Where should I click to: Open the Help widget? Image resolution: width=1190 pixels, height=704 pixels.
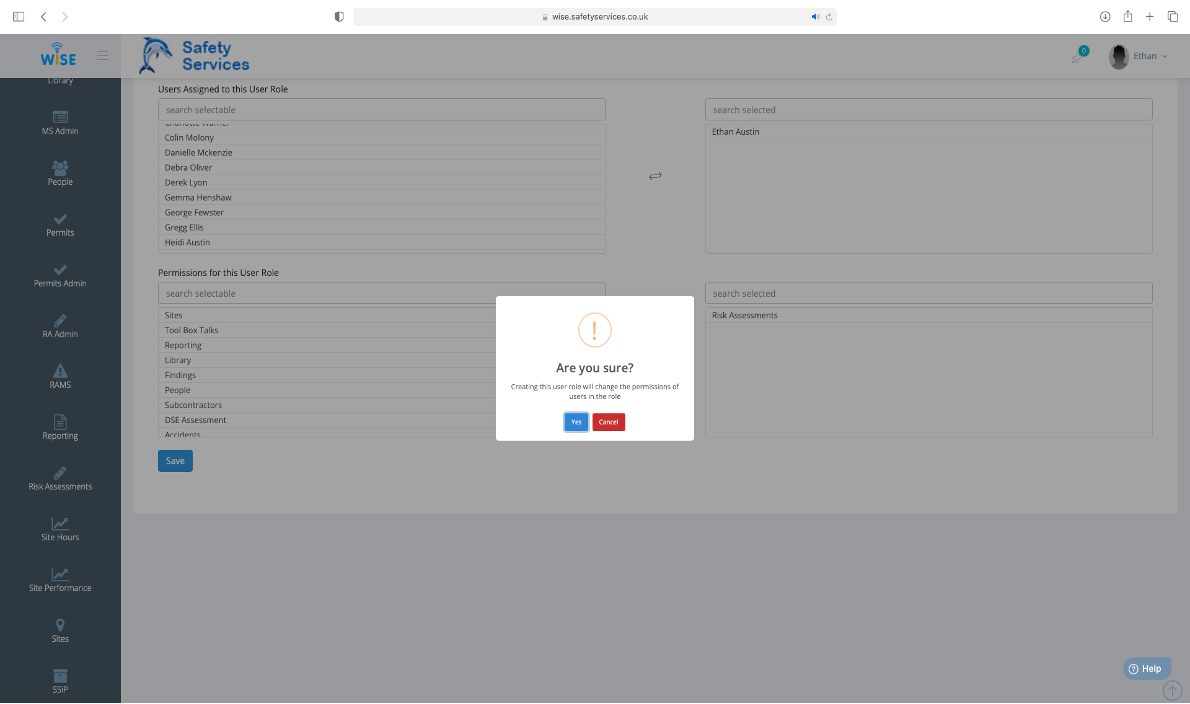point(1146,668)
